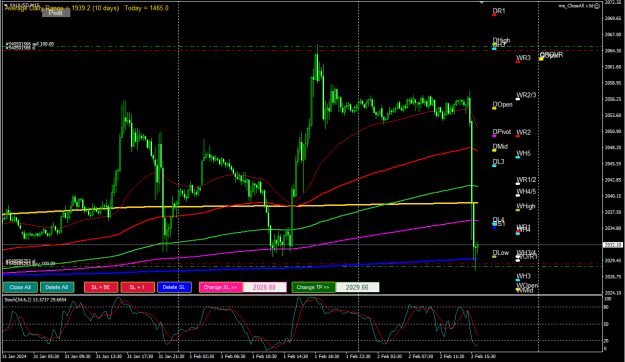Click the 2 Feb 15:30 time axis label
625x362 pixels.
483,356
